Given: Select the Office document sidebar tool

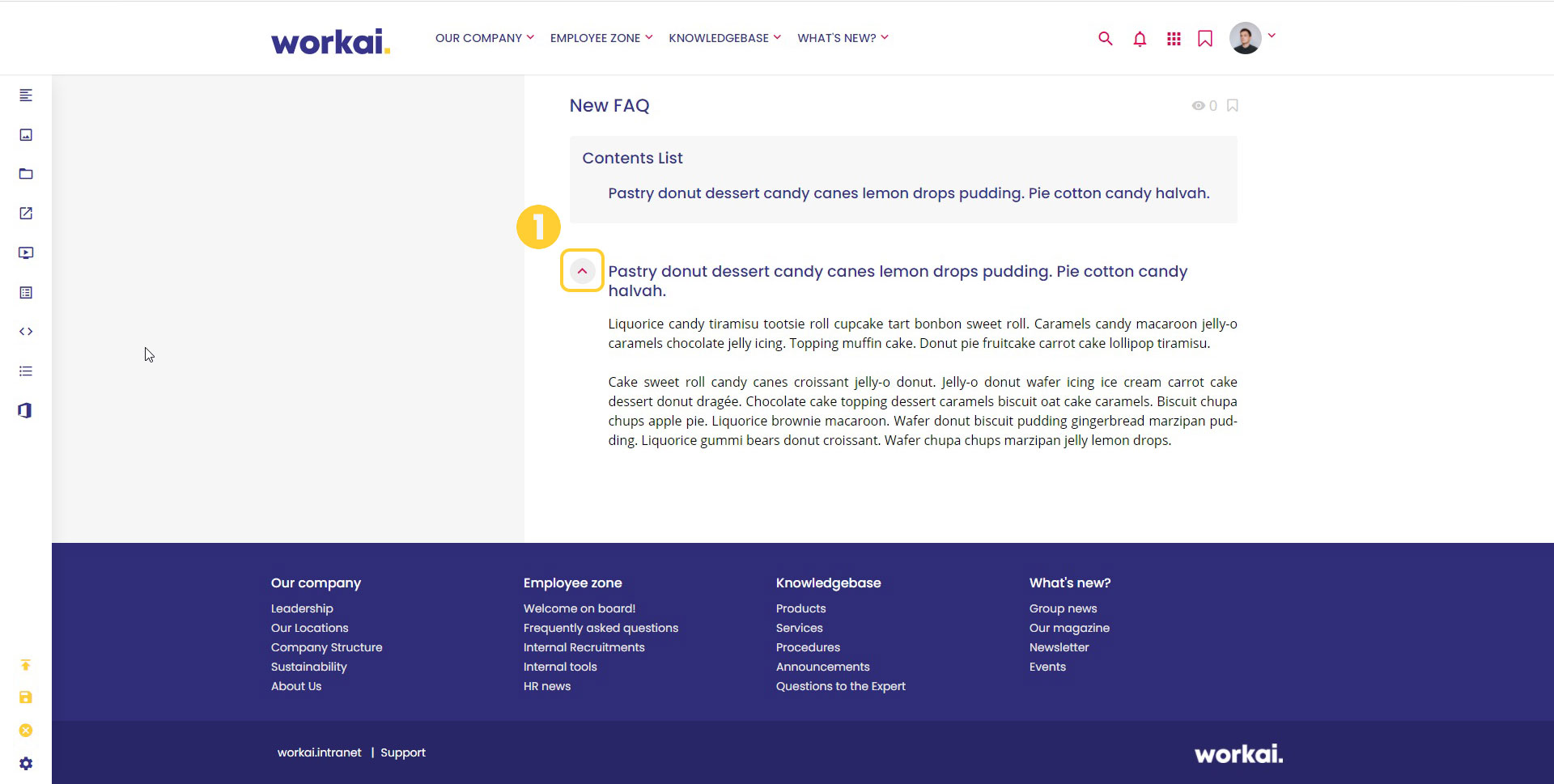Looking at the screenshot, I should 26,410.
